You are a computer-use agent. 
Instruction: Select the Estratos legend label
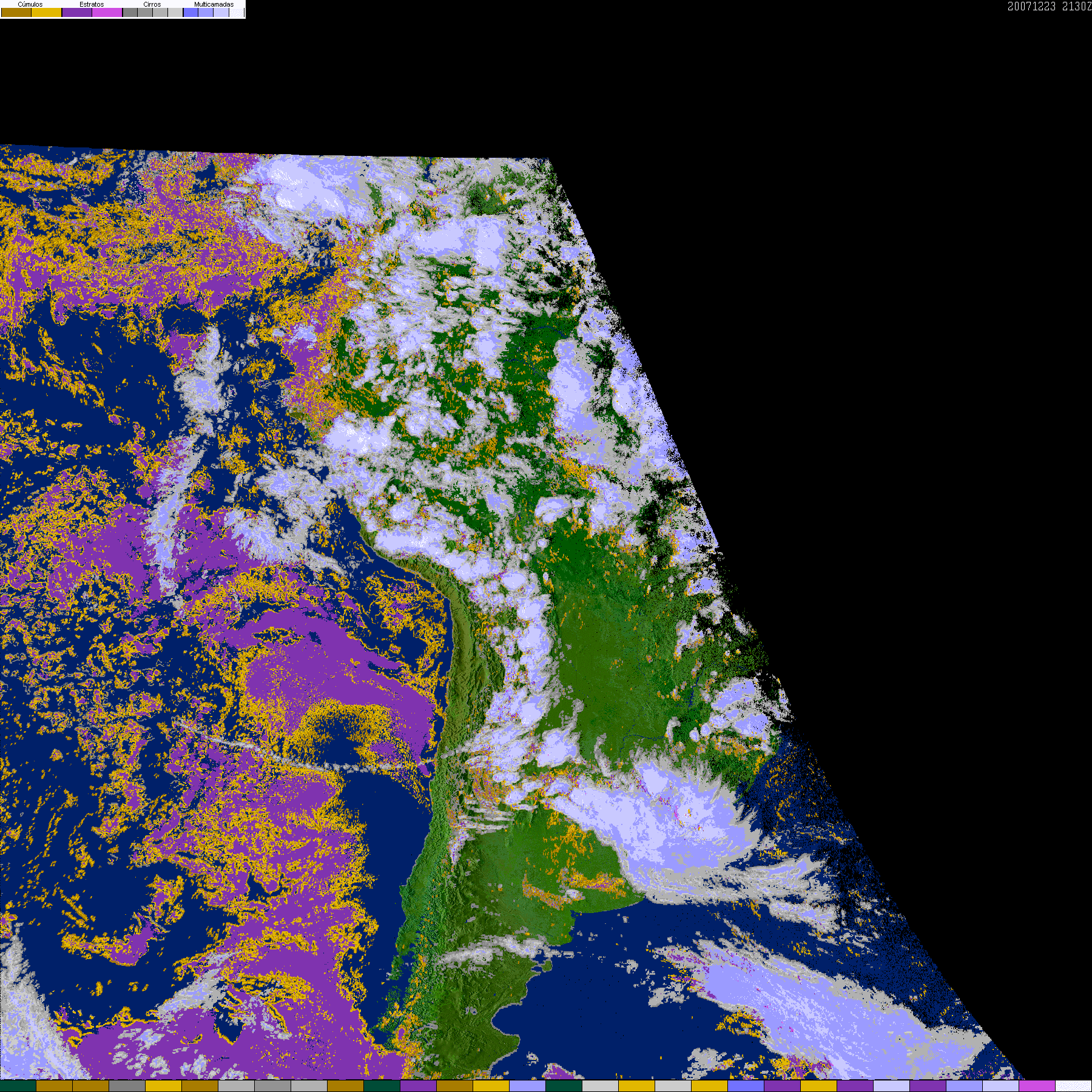(x=92, y=4)
